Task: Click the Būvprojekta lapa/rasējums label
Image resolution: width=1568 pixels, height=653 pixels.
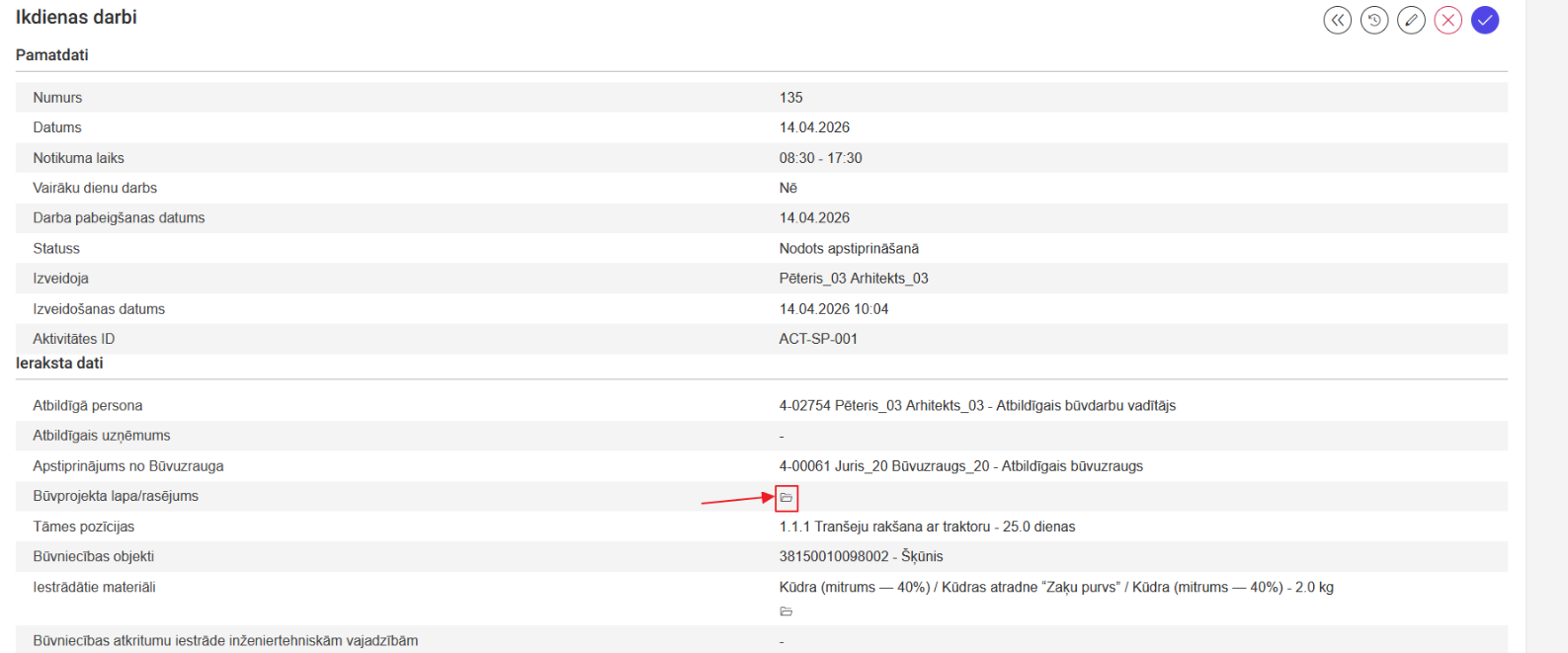Action: coord(116,496)
